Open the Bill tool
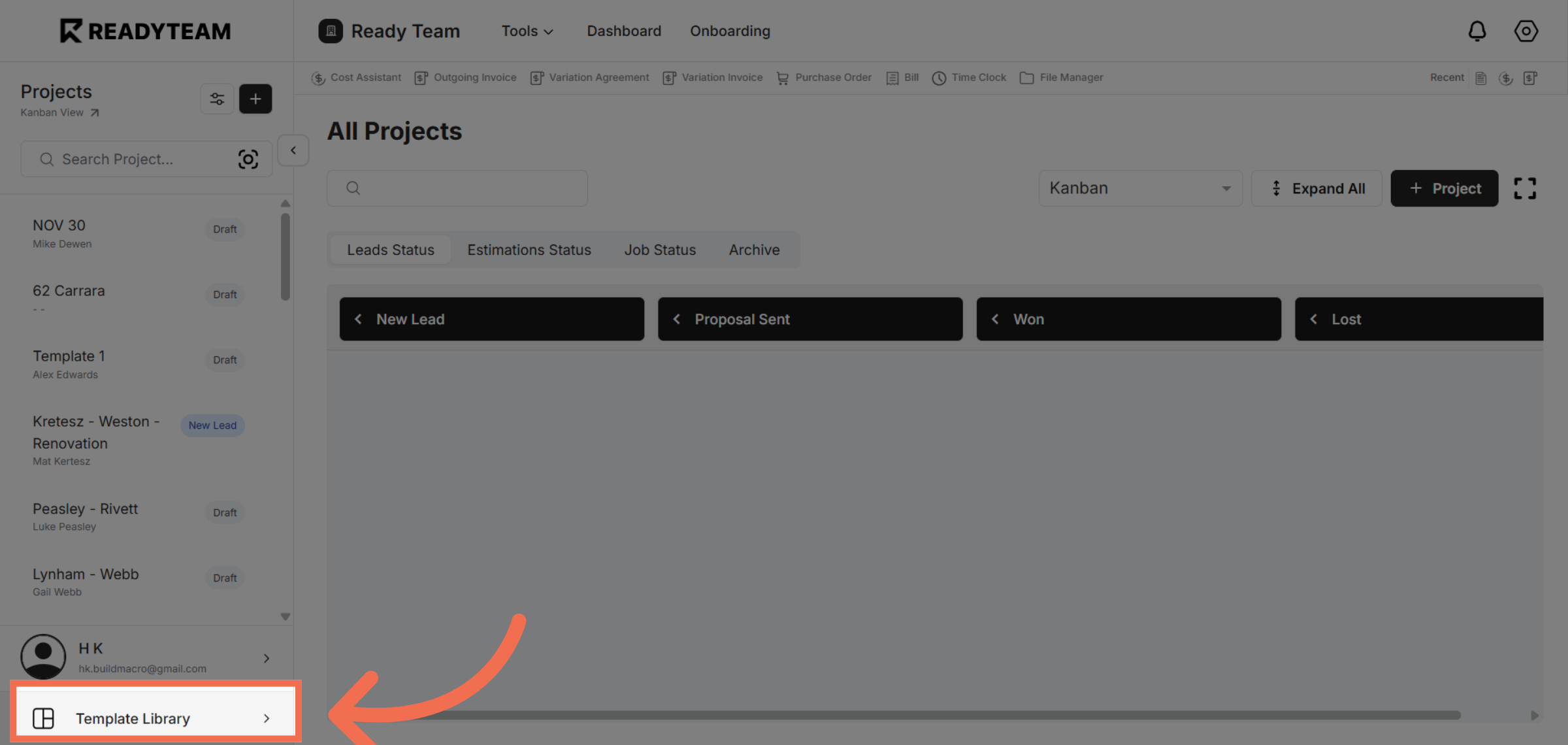 [x=902, y=77]
